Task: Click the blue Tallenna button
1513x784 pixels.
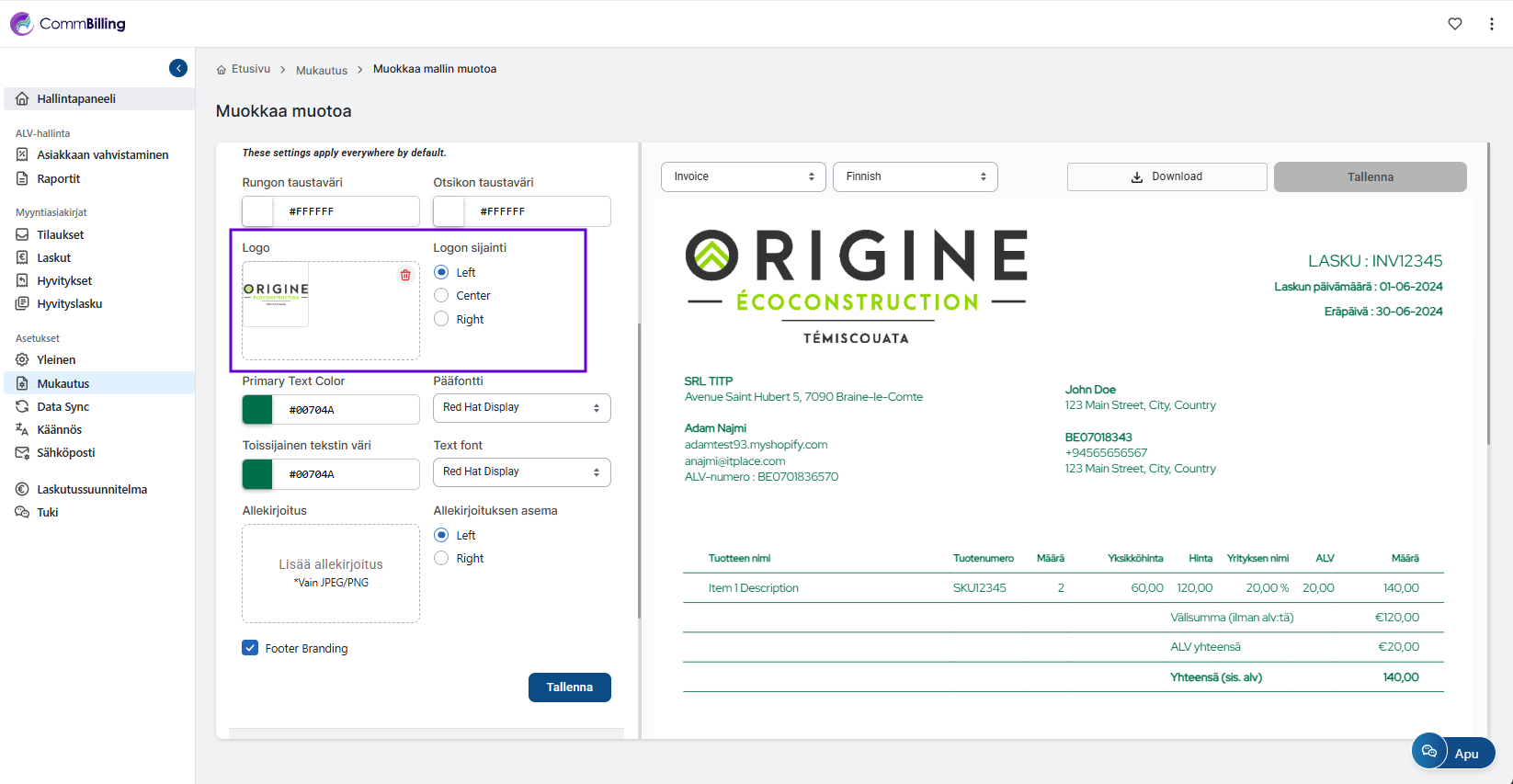Action: coord(569,687)
